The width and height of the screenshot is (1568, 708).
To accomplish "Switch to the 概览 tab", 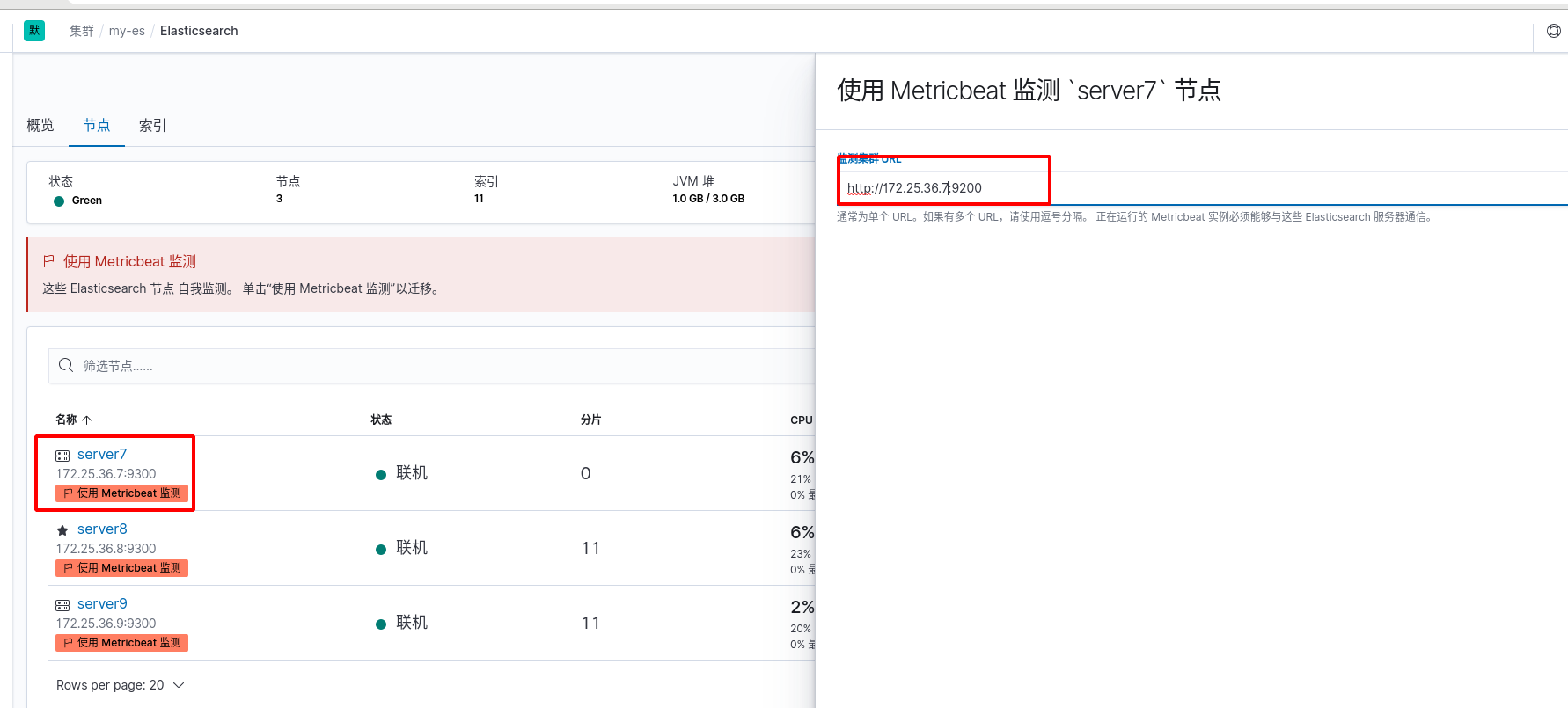I will click(x=40, y=125).
